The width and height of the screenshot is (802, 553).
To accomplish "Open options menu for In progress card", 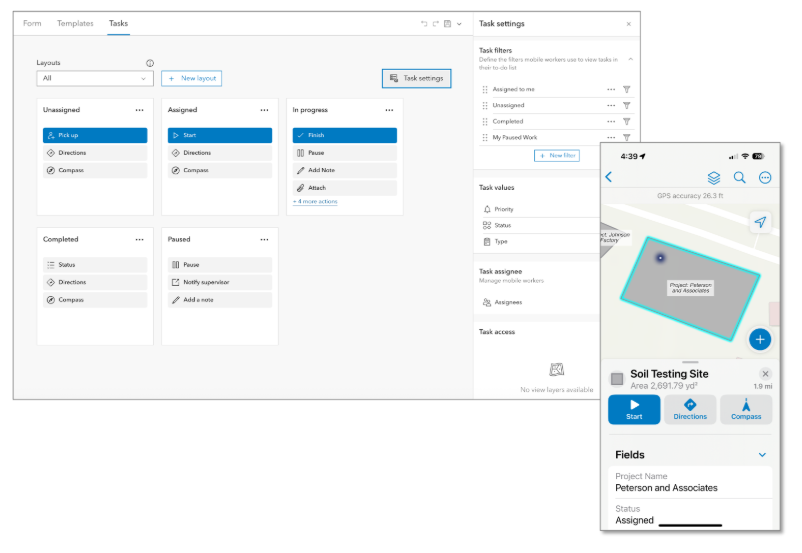I will [389, 110].
